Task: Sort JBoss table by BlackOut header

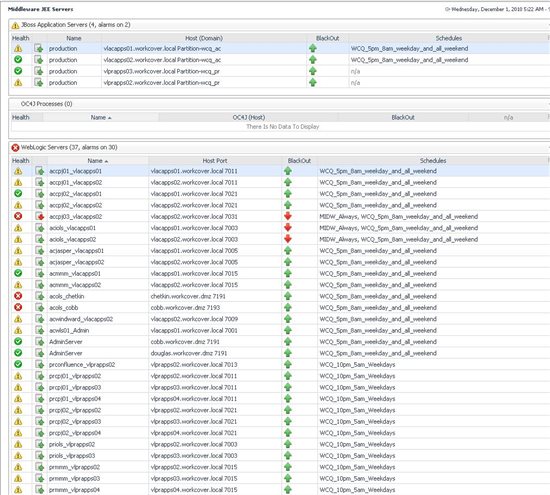Action: pyautogui.click(x=327, y=38)
